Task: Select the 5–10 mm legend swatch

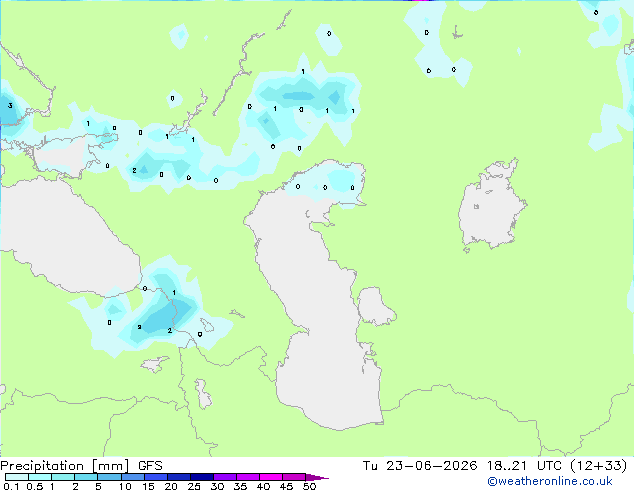Action: point(109,477)
